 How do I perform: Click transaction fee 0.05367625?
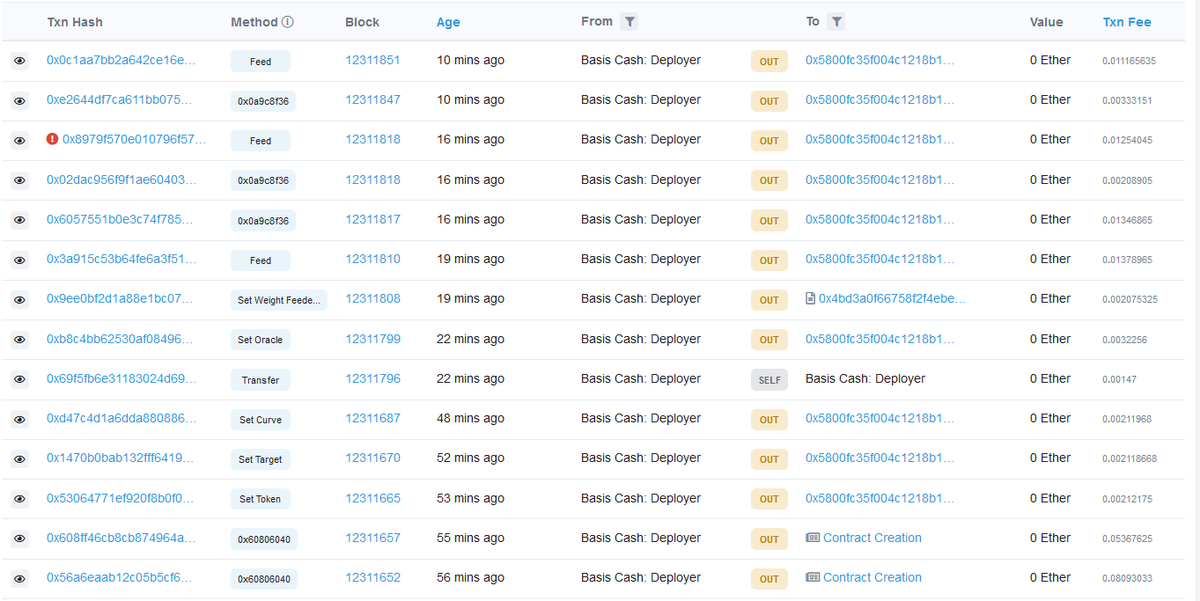1127,539
